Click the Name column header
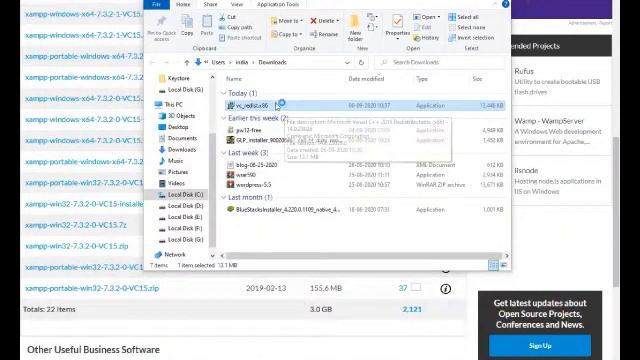The height and width of the screenshot is (360, 640). point(234,79)
